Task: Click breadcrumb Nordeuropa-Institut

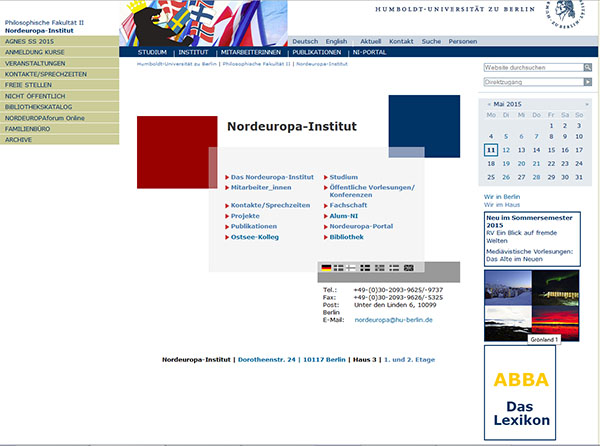Action: pyautogui.click(x=322, y=64)
